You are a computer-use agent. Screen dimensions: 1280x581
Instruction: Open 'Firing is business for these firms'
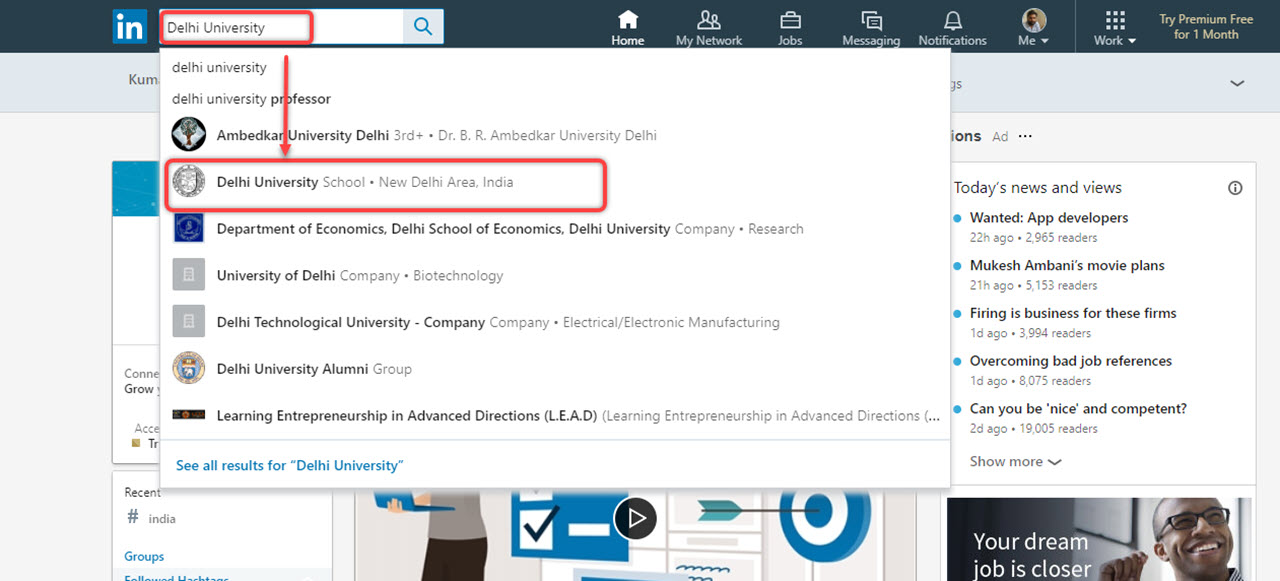[1073, 313]
